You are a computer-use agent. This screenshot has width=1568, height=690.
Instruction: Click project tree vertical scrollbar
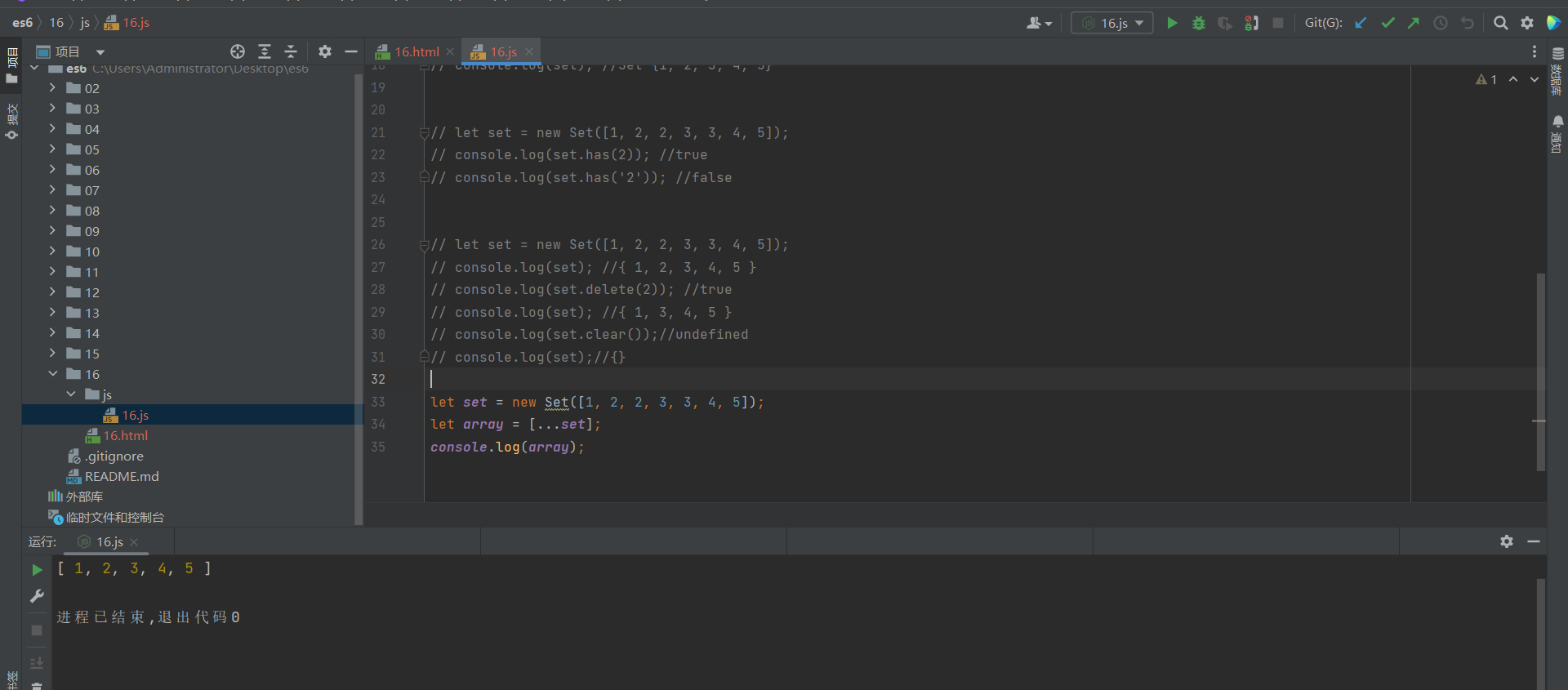[358, 300]
